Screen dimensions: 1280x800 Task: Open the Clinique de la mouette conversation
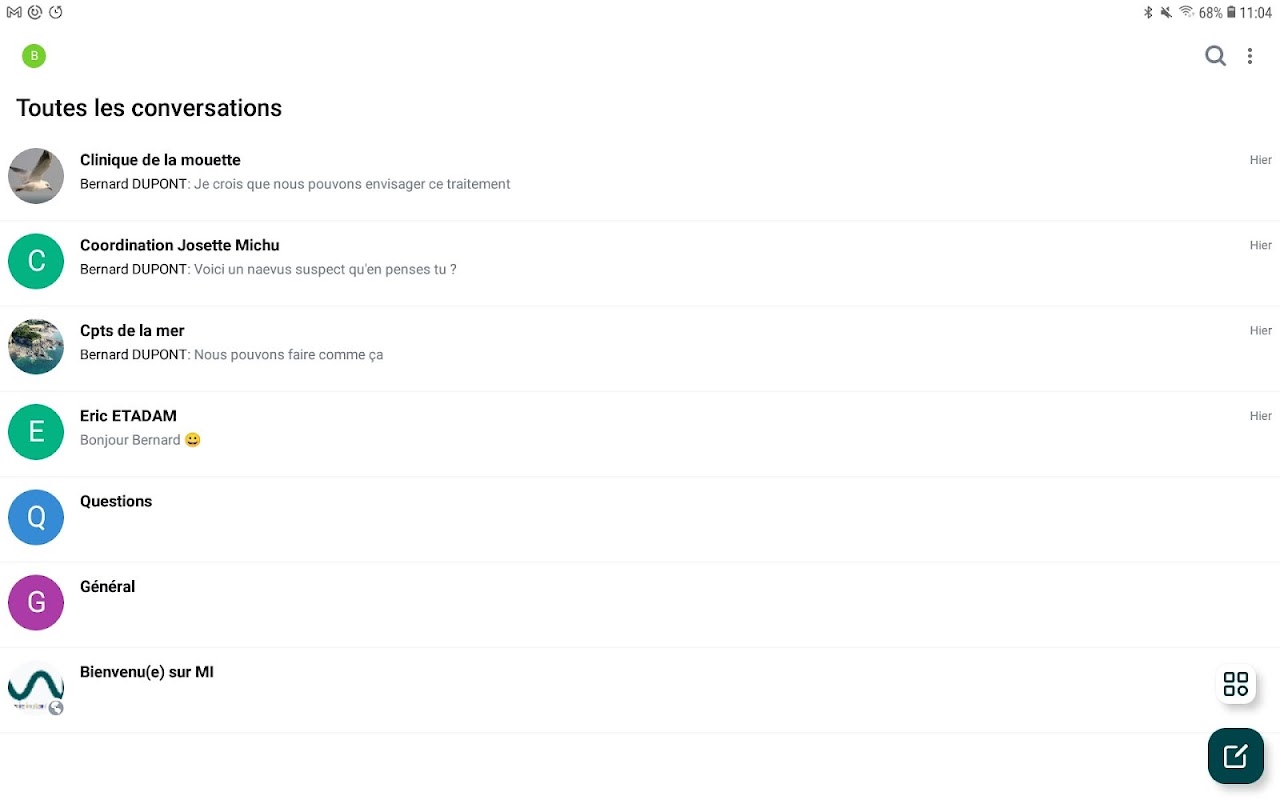click(160, 160)
